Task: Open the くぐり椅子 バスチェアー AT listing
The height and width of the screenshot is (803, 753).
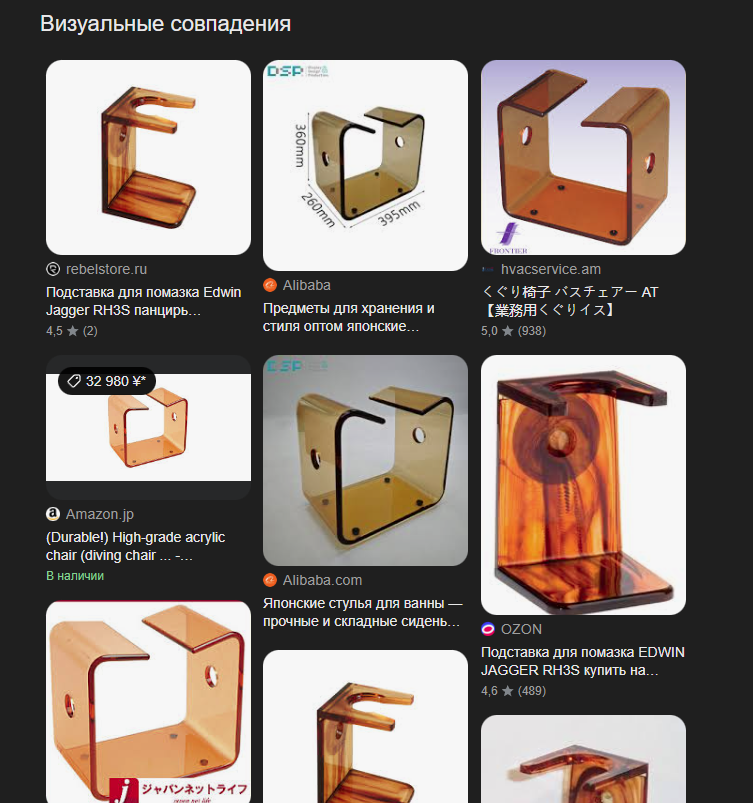Action: 570,301
